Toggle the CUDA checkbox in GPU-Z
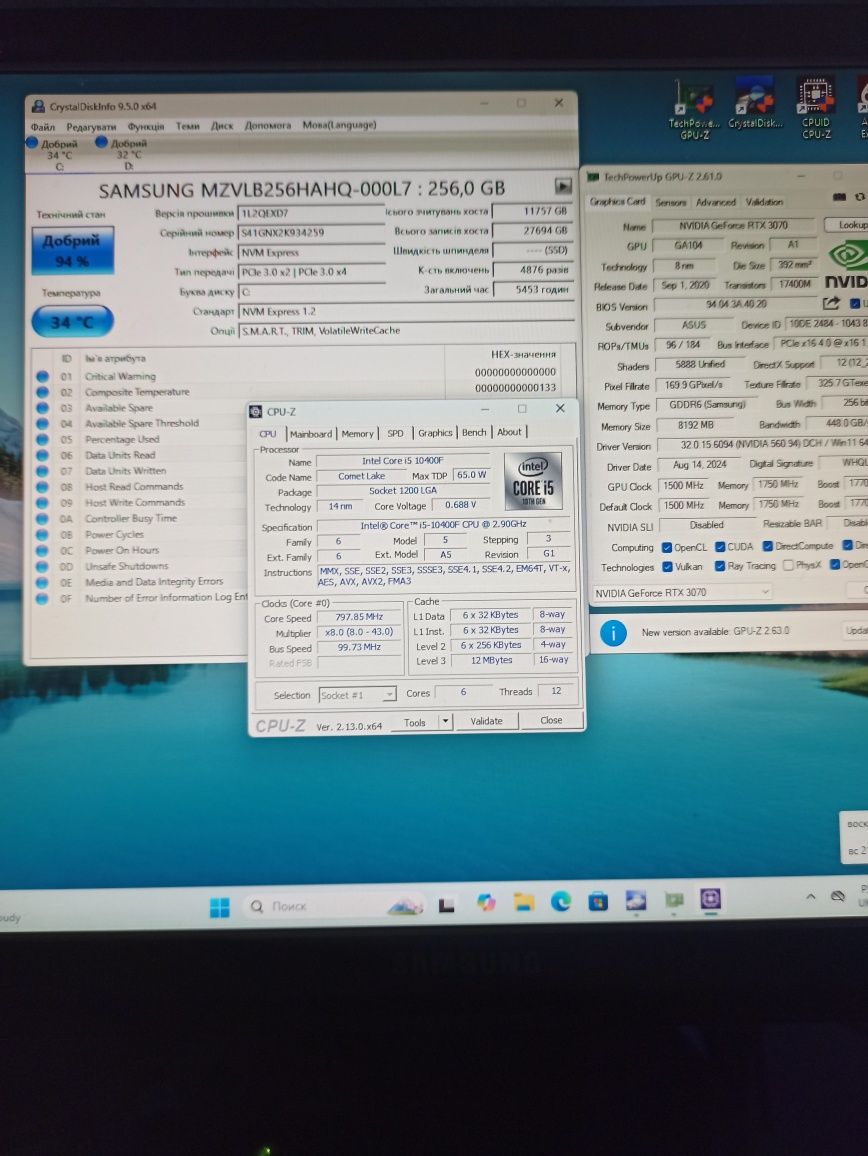868x1156 pixels. click(720, 547)
